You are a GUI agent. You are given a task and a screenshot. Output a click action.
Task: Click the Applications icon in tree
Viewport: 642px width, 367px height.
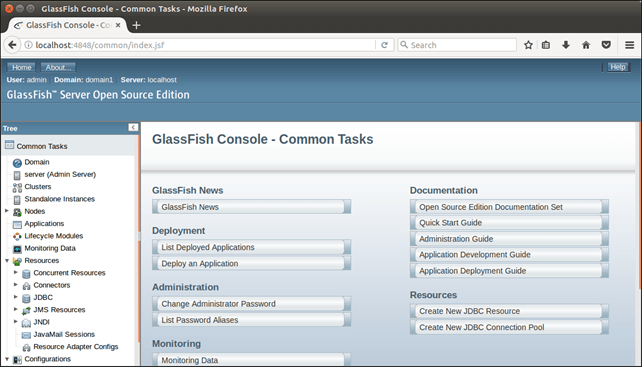click(17, 224)
